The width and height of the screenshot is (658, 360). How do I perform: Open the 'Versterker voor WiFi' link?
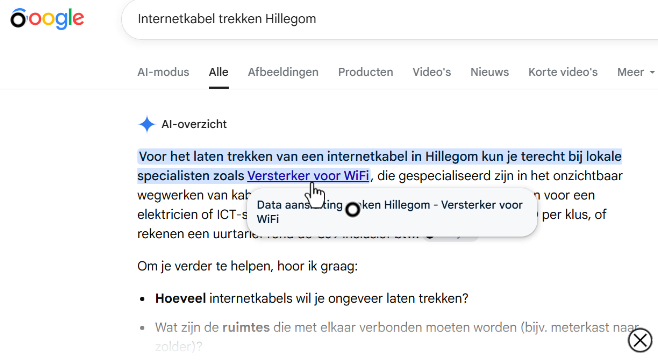(308, 175)
